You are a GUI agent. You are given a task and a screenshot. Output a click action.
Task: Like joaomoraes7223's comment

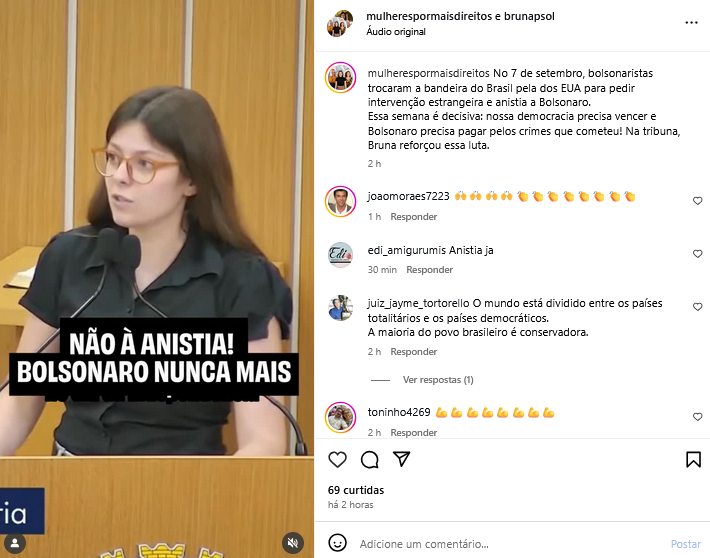pos(697,201)
